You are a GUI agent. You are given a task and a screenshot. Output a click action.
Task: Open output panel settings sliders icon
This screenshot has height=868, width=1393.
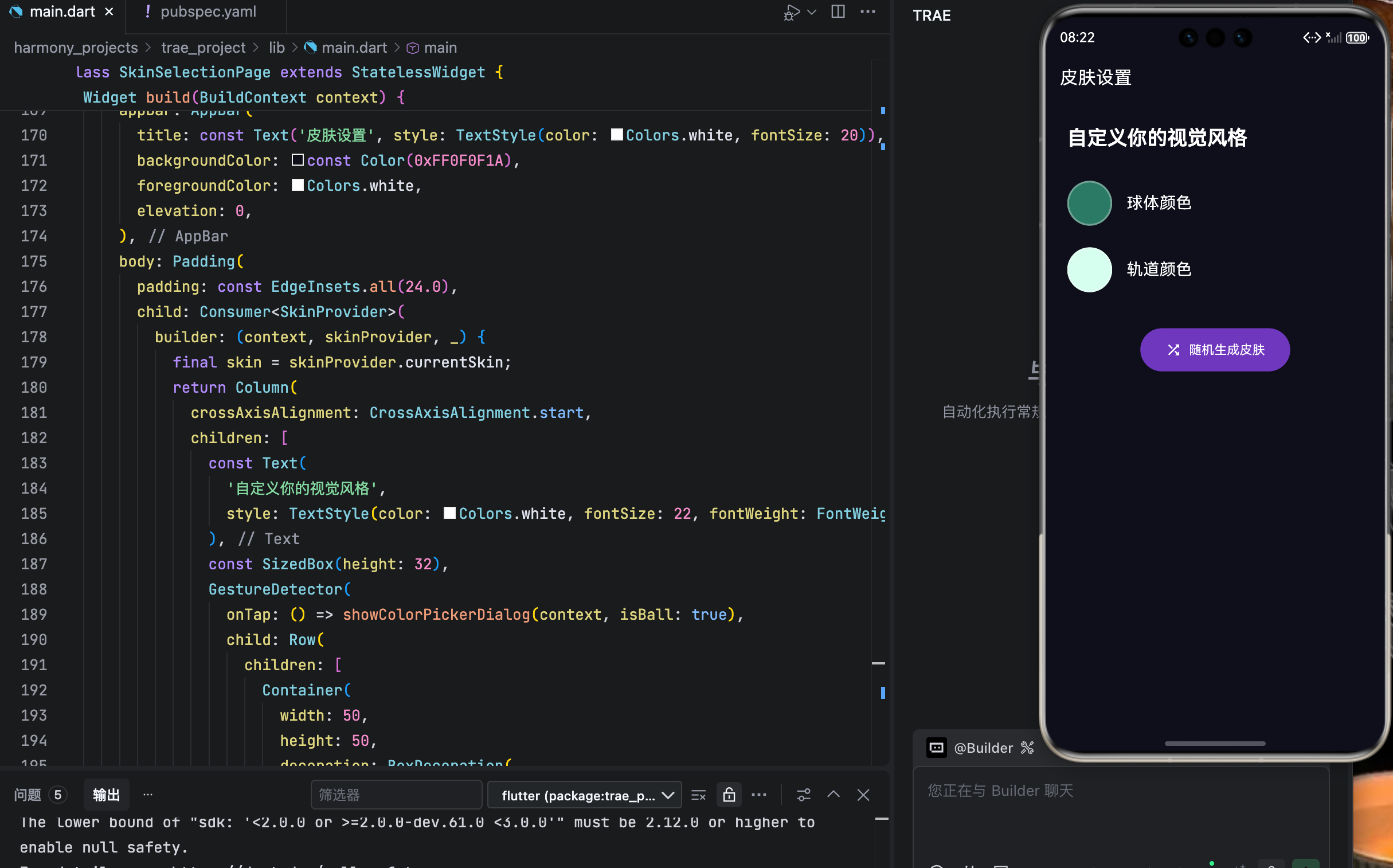(803, 795)
